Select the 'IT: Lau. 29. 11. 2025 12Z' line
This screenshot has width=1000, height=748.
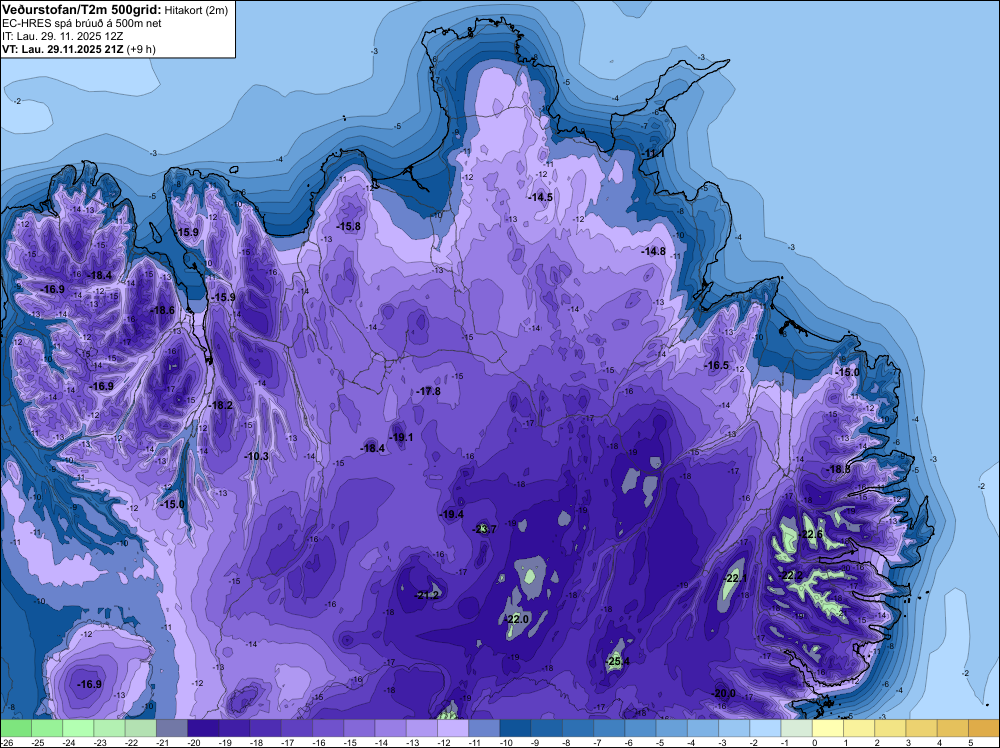coord(62,36)
